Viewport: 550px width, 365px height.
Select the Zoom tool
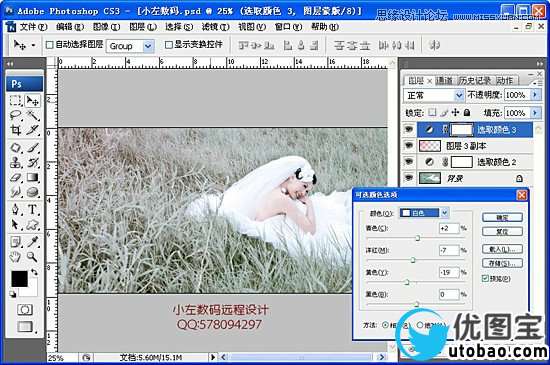pyautogui.click(x=33, y=257)
